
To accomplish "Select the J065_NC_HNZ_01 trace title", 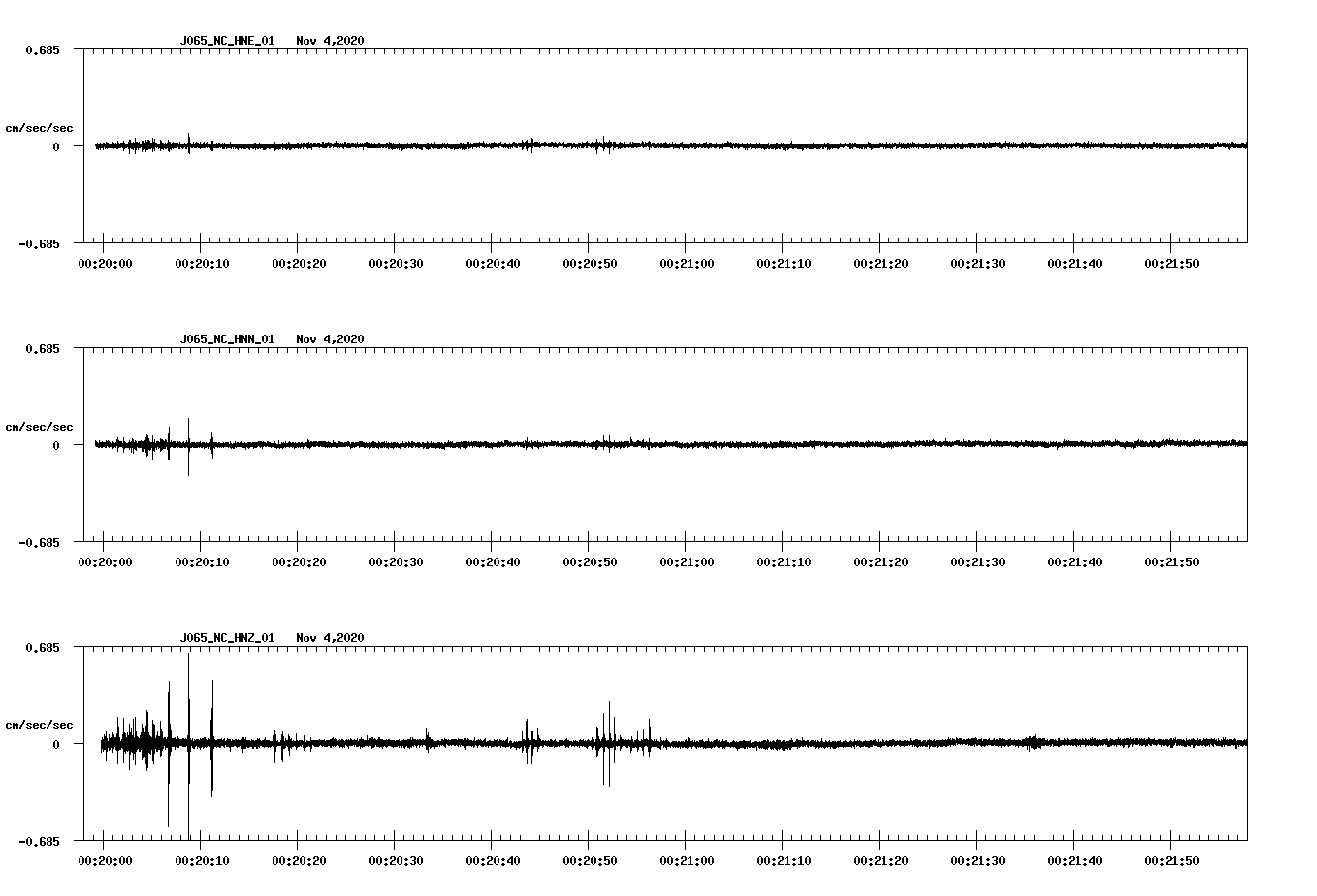I will click(x=227, y=636).
